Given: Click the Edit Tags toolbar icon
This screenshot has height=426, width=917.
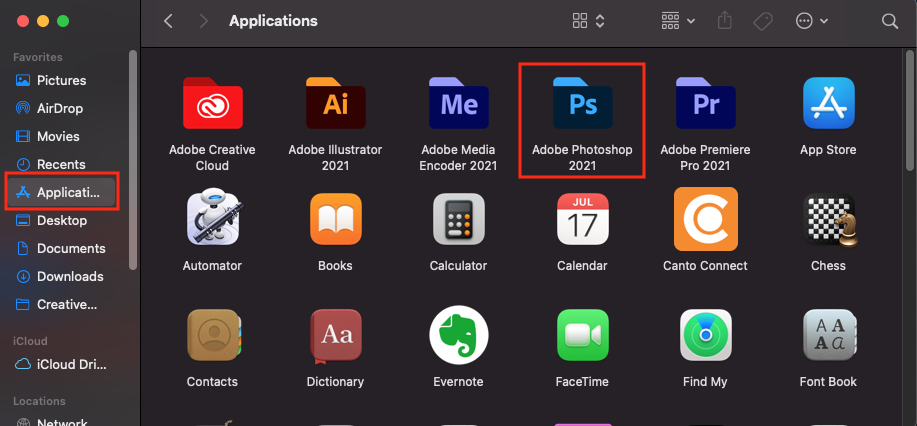Looking at the screenshot, I should [x=763, y=22].
